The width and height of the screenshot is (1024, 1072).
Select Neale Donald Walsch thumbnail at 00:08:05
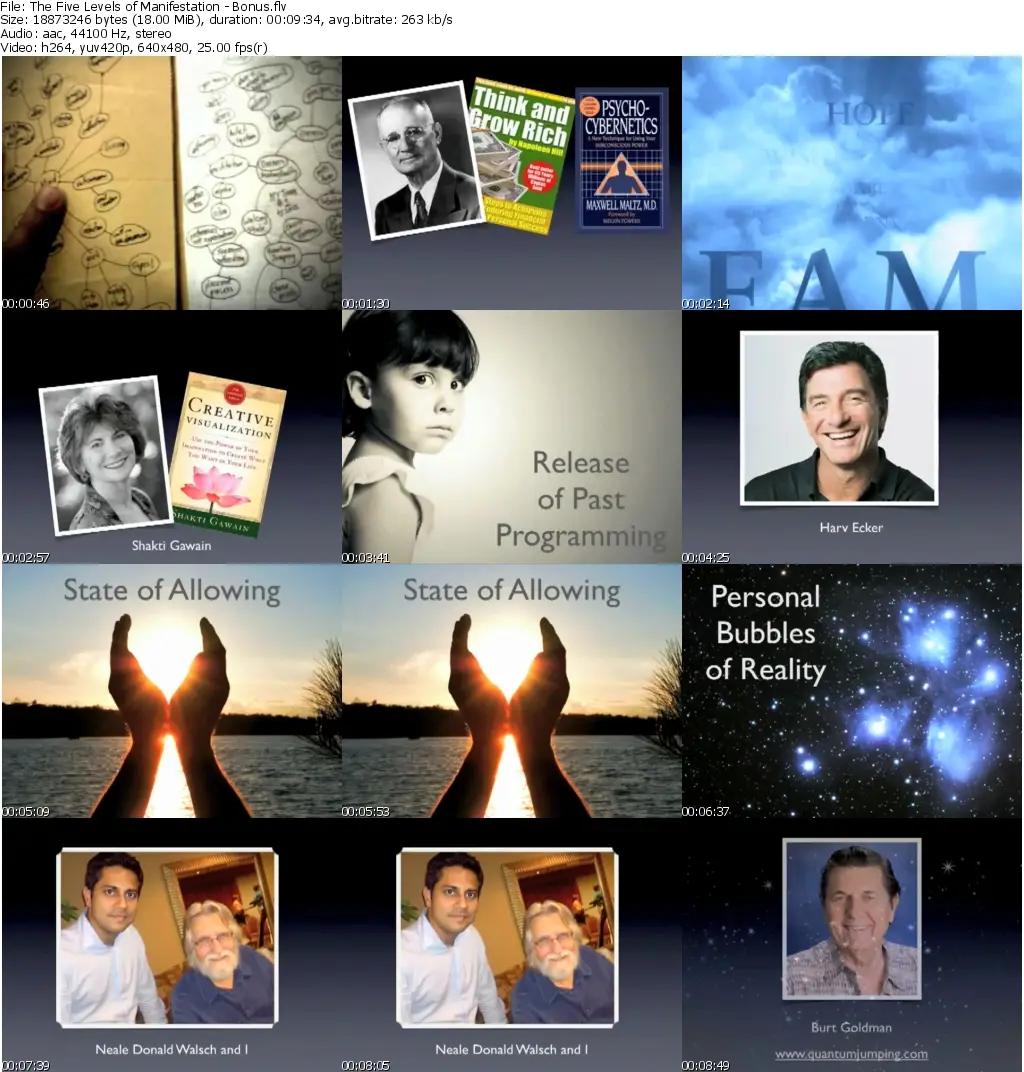click(x=512, y=945)
